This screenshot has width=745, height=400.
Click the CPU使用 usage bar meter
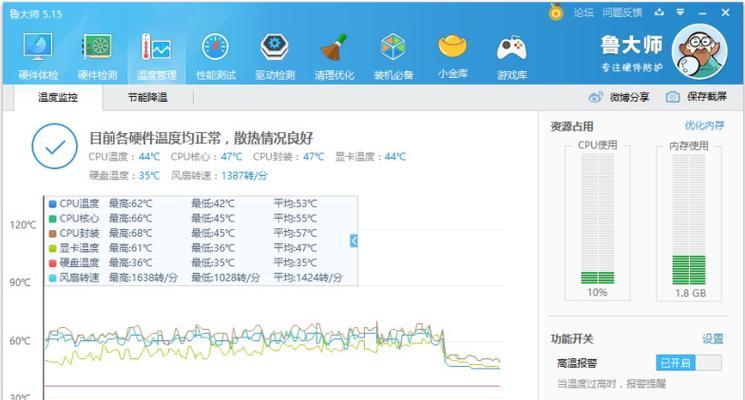597,219
